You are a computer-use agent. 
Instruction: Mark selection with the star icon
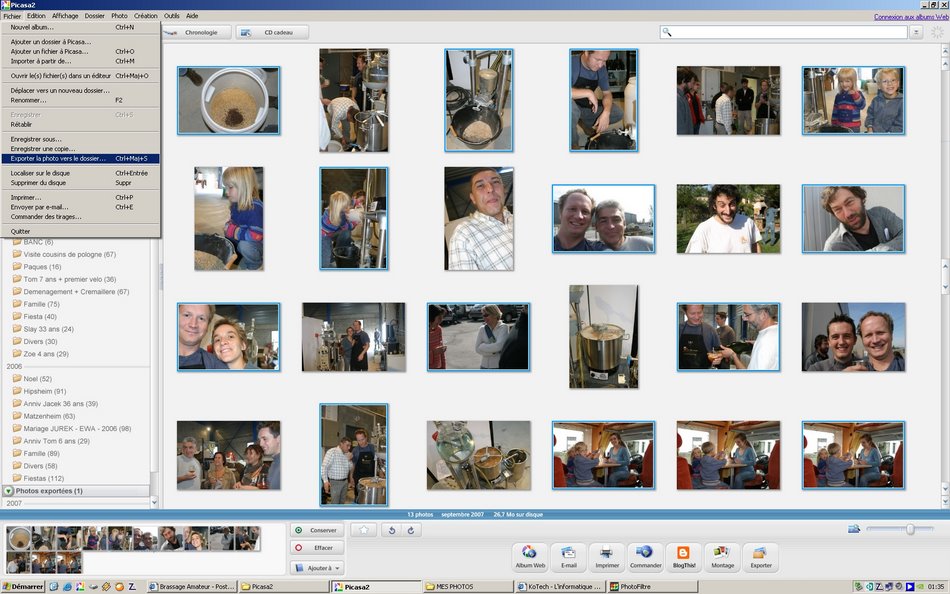[x=364, y=530]
